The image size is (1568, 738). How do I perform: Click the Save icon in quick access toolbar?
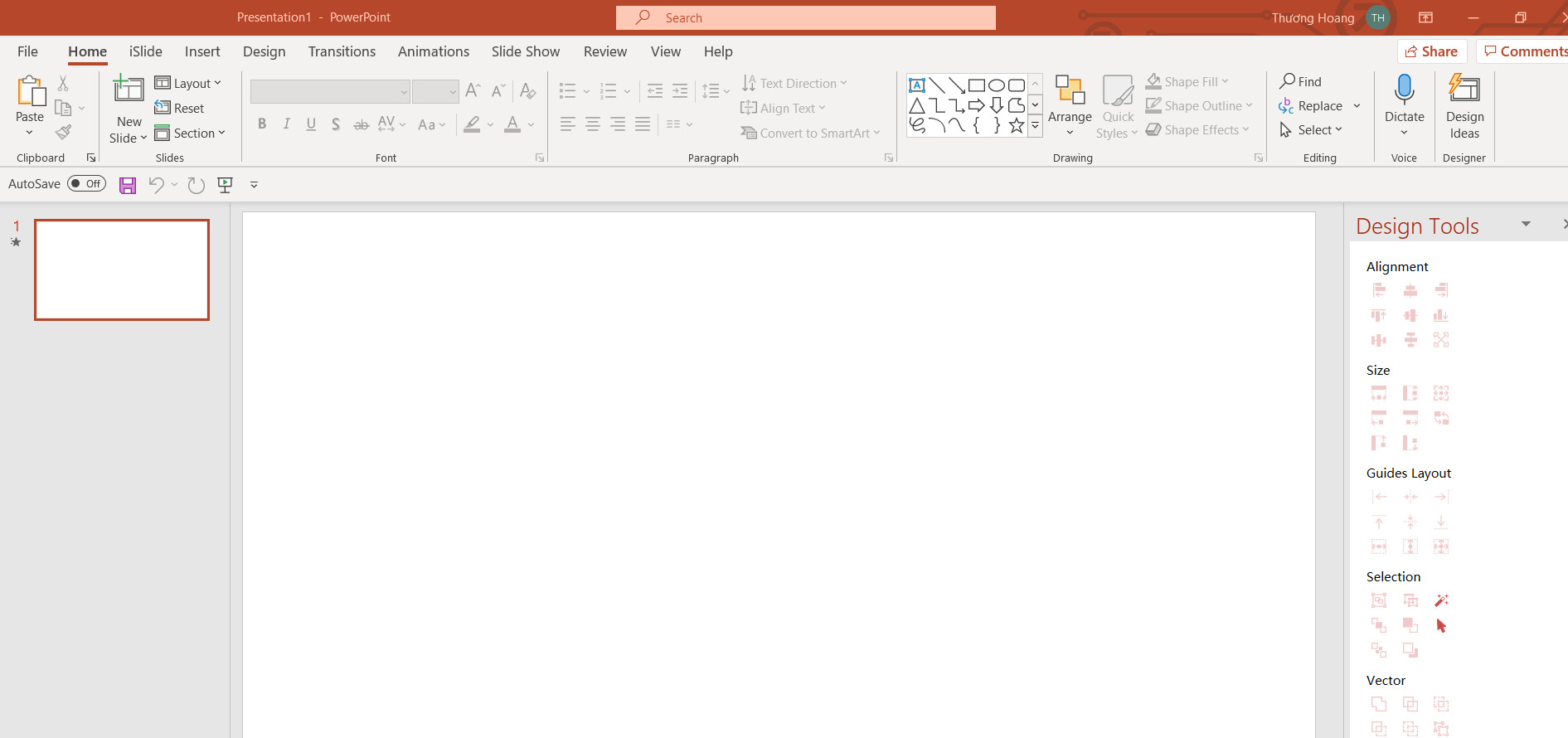(127, 185)
